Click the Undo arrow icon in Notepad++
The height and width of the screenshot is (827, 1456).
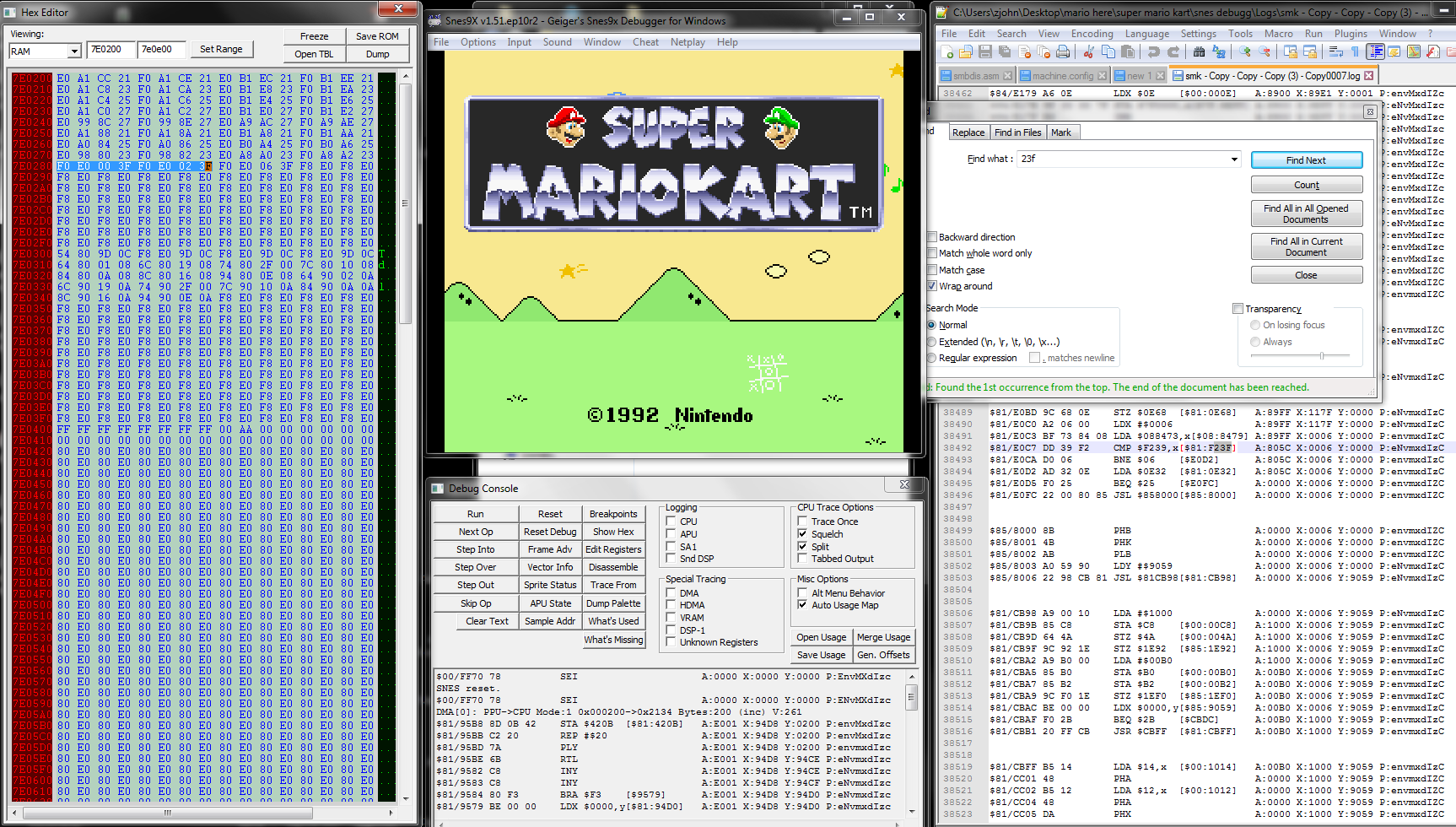pos(1154,51)
